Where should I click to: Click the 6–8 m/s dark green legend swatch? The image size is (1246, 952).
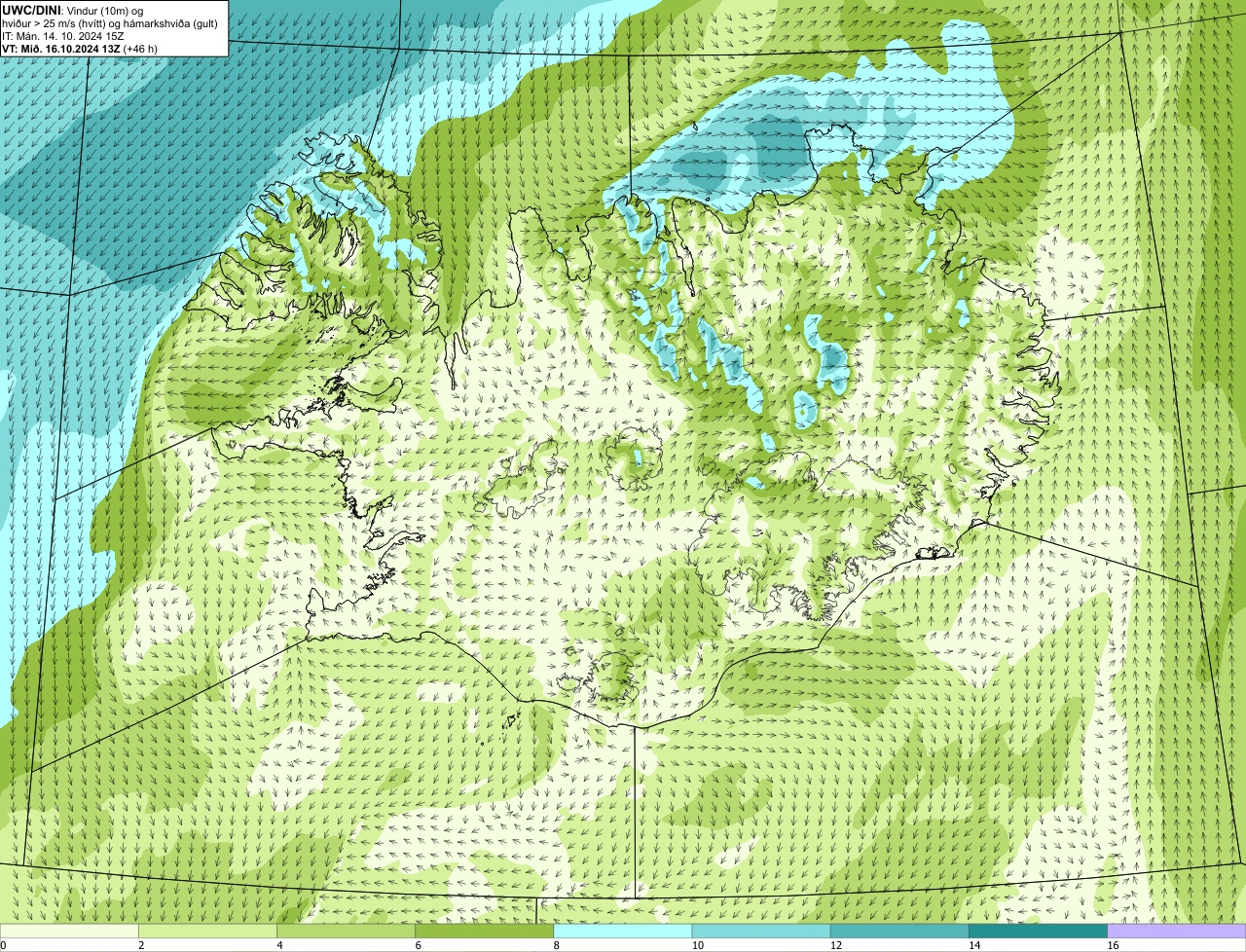pos(485,931)
